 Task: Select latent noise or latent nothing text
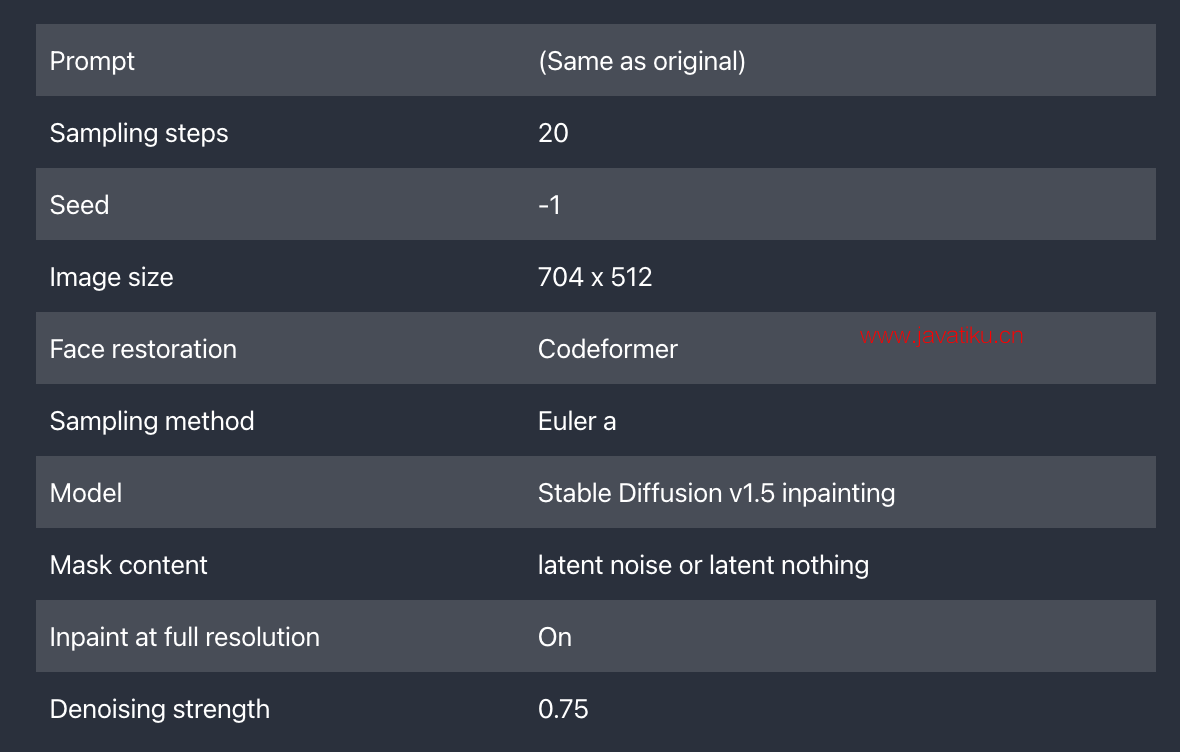703,565
